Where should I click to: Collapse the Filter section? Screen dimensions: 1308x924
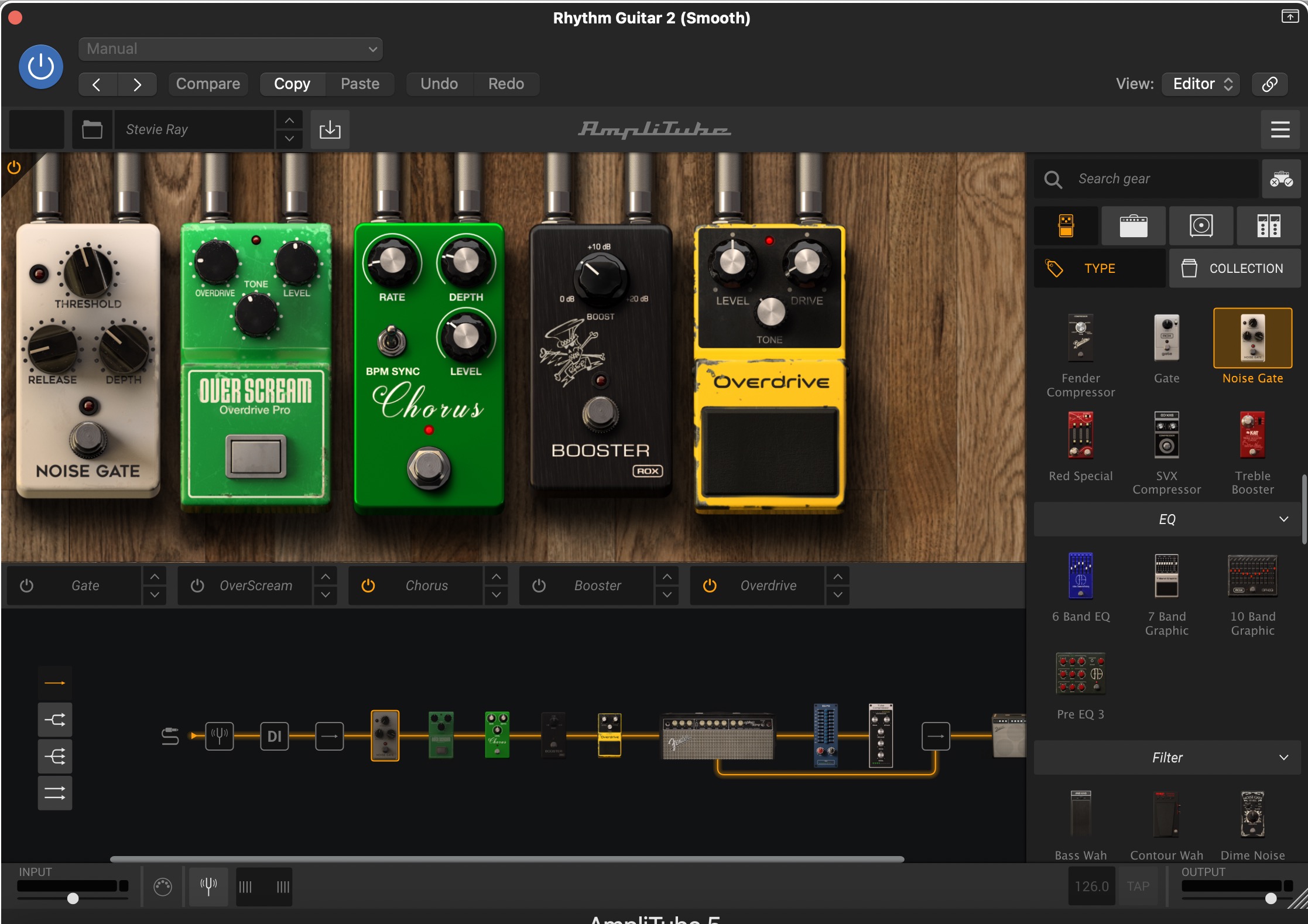pos(1167,758)
